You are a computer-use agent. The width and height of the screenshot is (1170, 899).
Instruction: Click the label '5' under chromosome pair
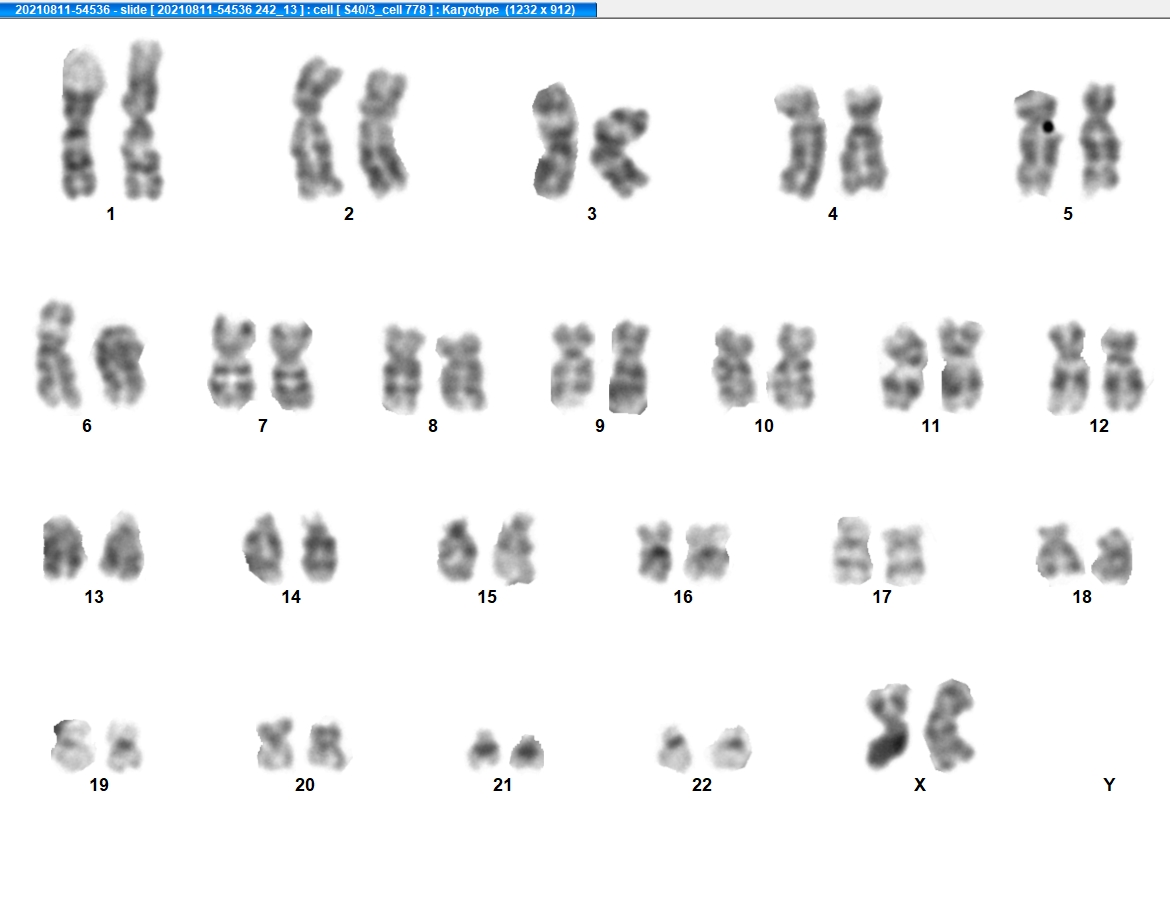1068,214
